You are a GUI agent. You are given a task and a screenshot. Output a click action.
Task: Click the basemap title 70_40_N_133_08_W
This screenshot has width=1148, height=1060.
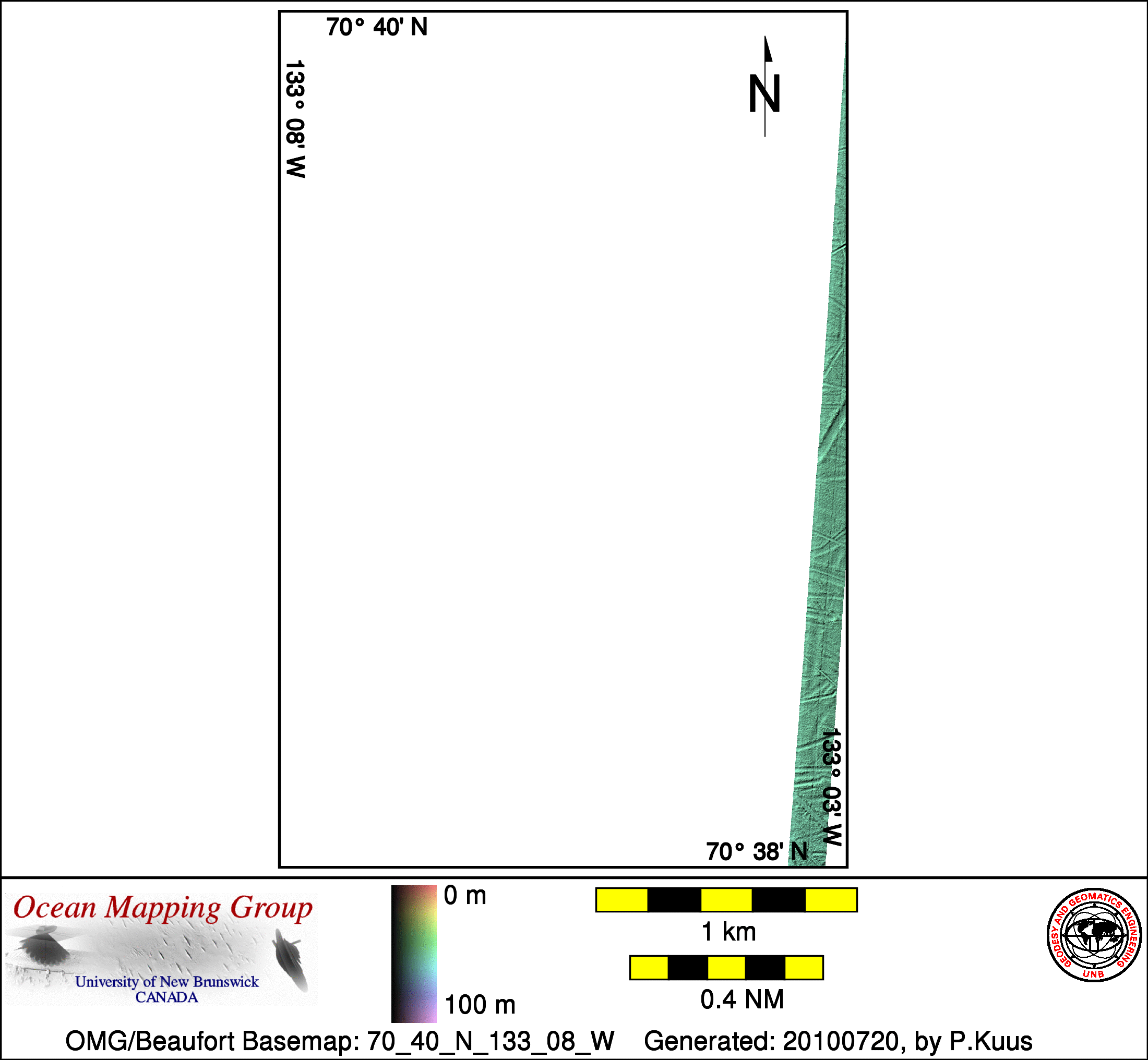pos(491,1041)
